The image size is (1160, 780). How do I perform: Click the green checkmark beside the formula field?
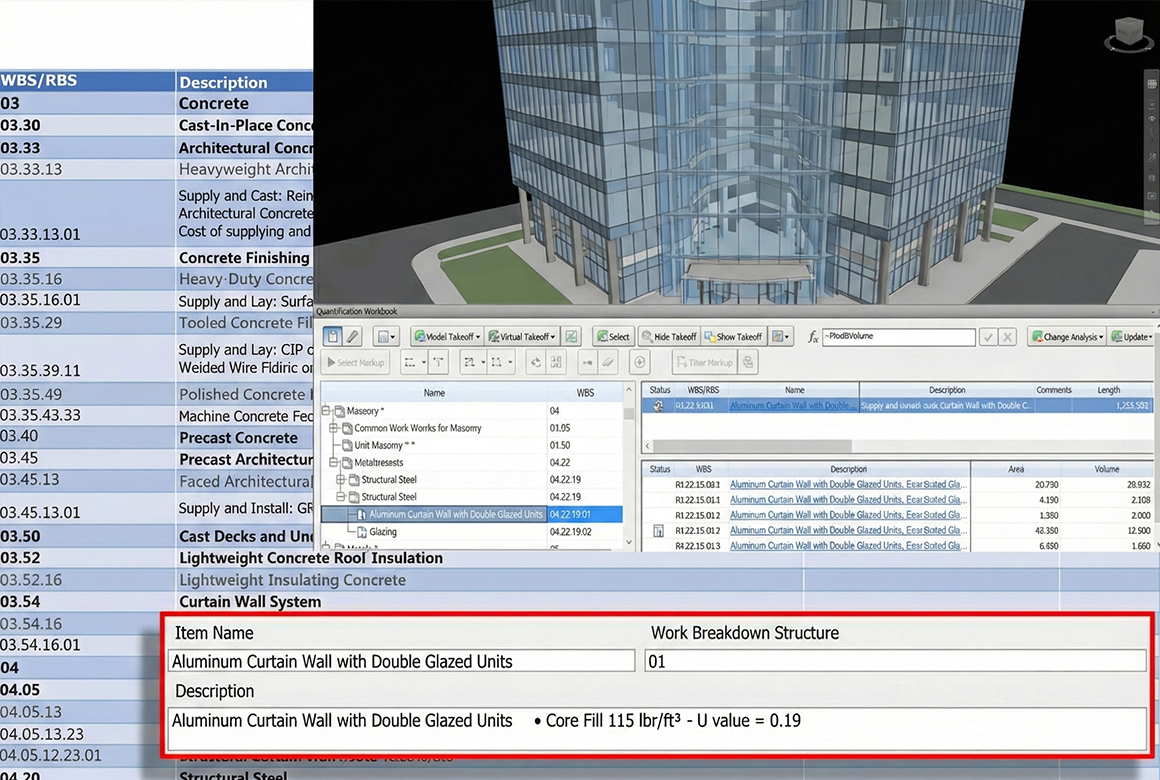coord(988,338)
